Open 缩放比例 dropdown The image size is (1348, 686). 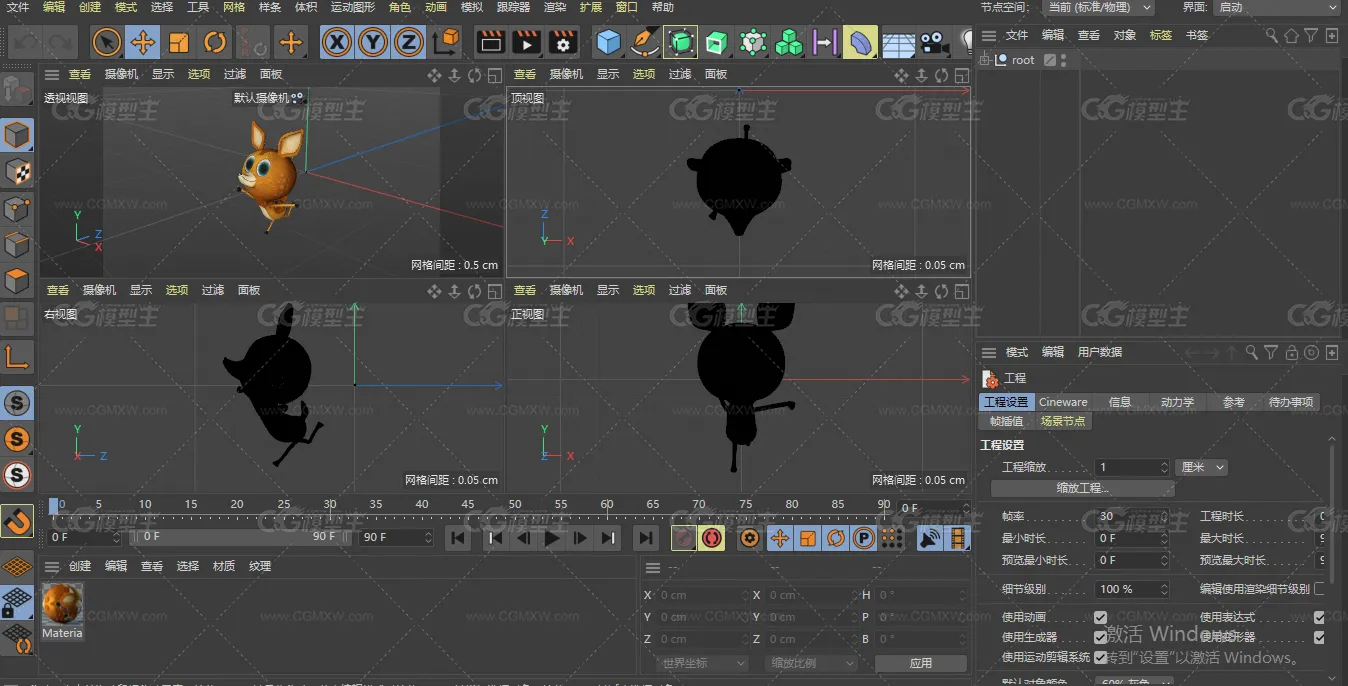[812, 663]
